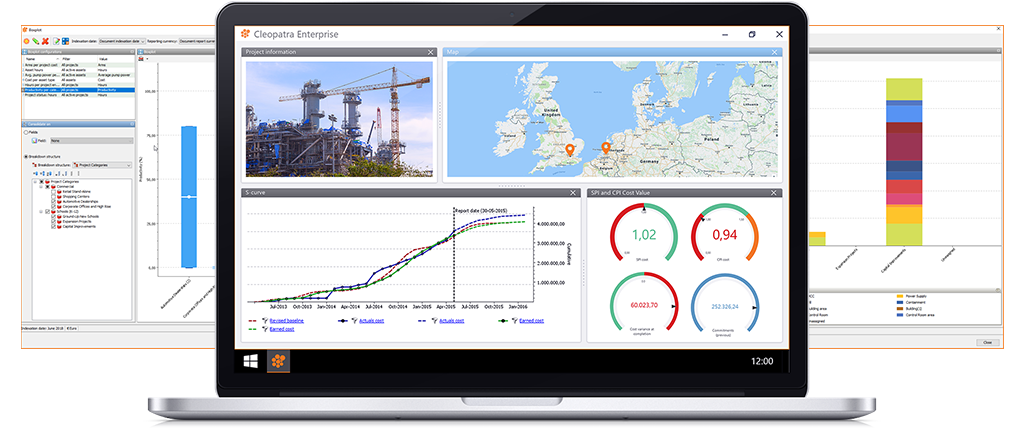Toggle the Capital Improvements checkbox

click(54, 226)
